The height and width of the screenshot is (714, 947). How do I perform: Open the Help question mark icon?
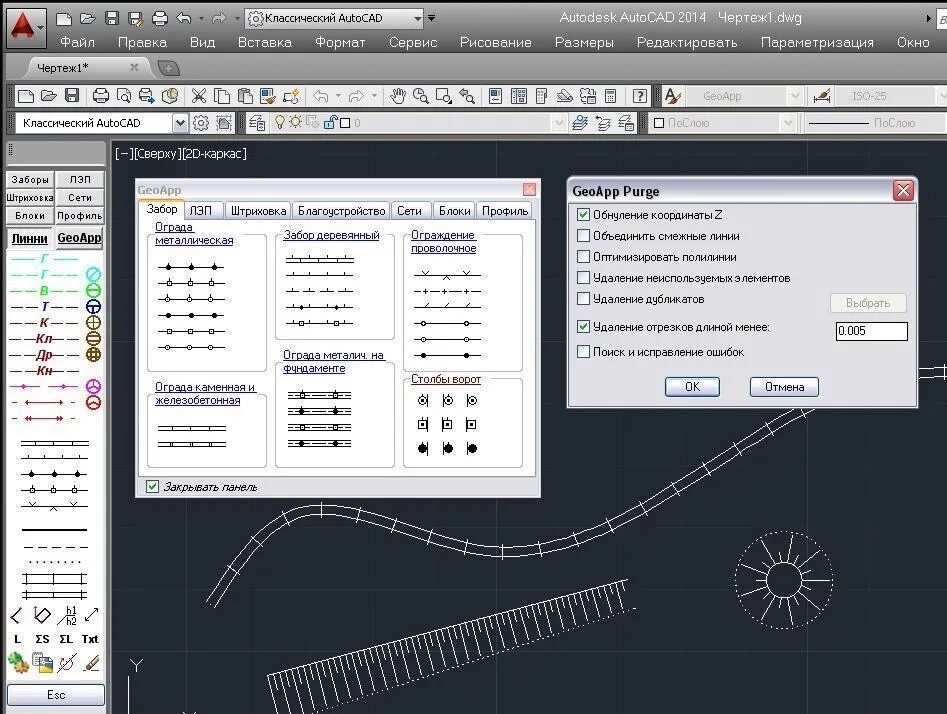[640, 95]
